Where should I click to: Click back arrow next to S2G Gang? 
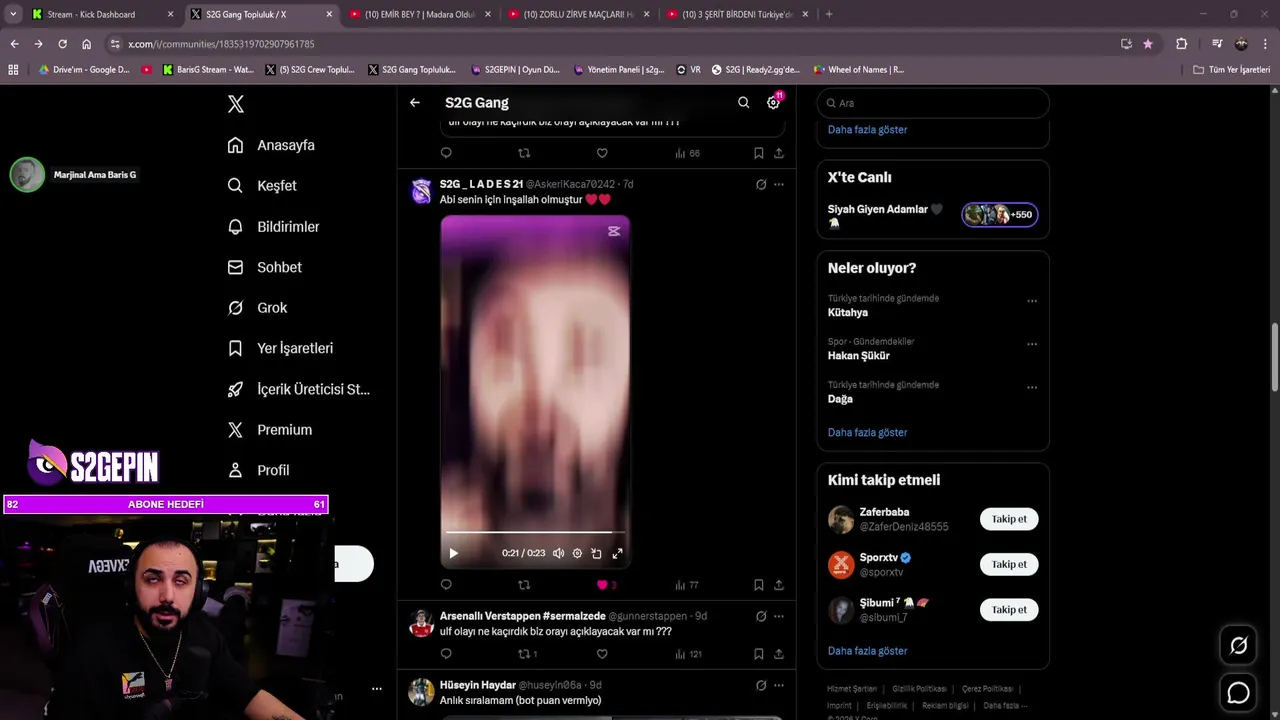tap(415, 103)
